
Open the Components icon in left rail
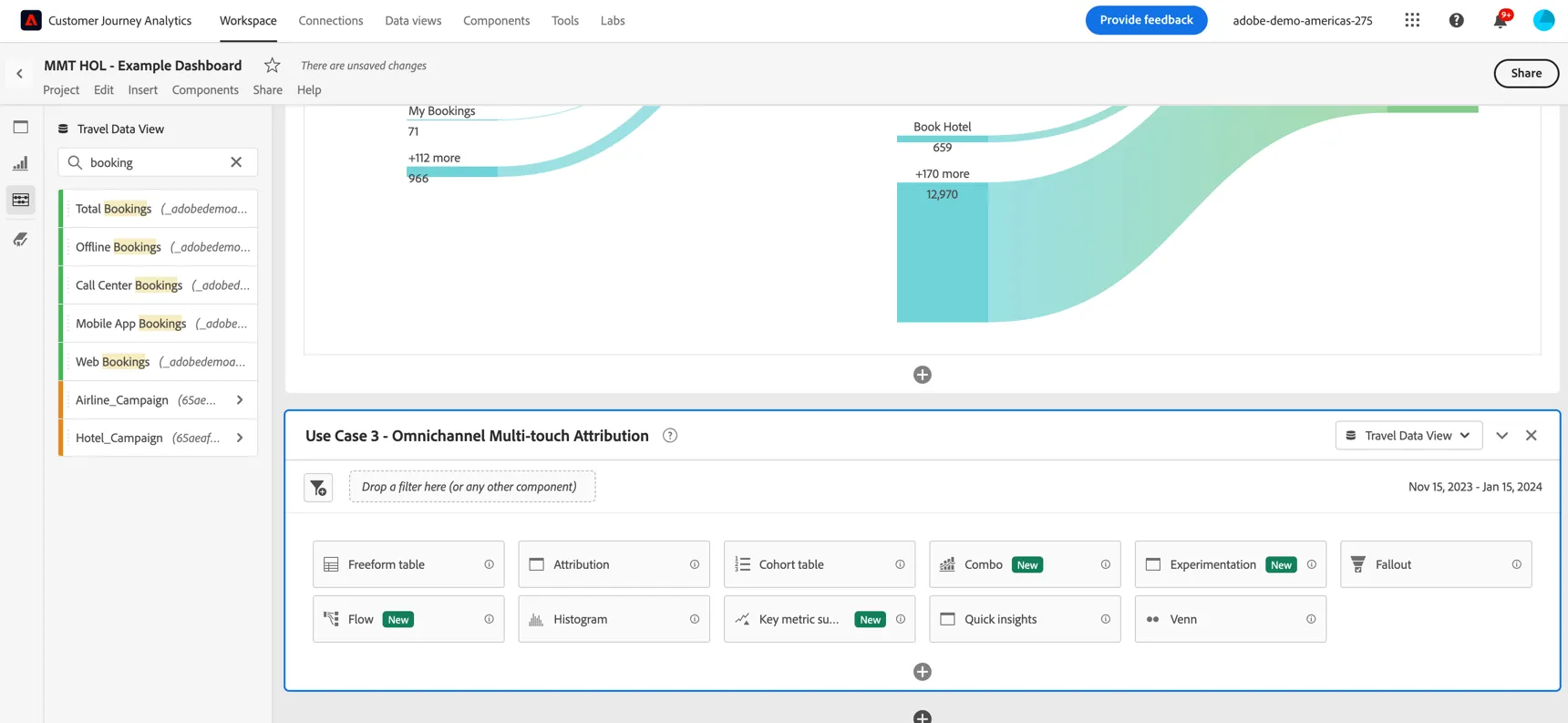tap(21, 200)
